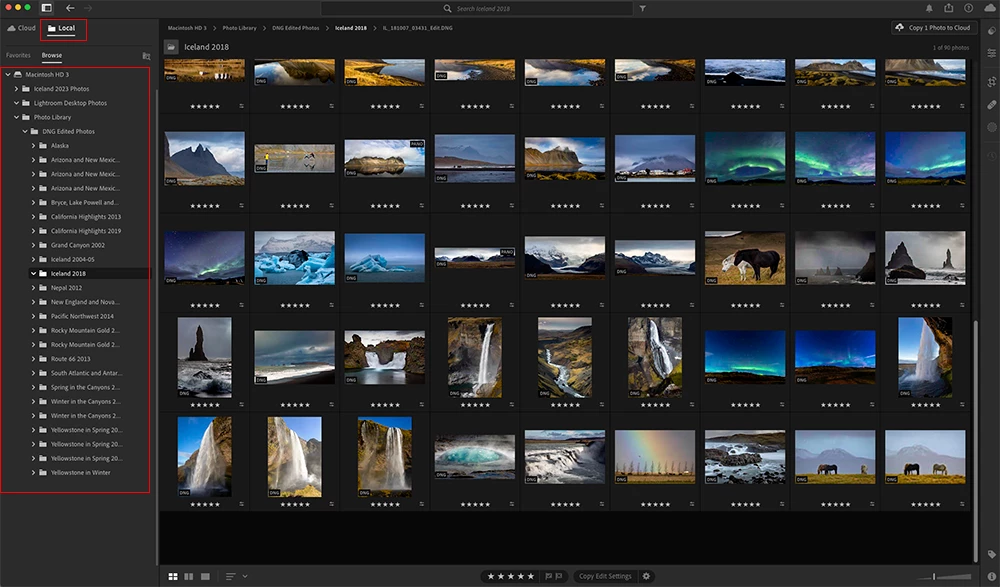Screen dimensions: 1000x587
Task: Click the settings gear beside Copy Edit Settings
Action: pos(646,576)
